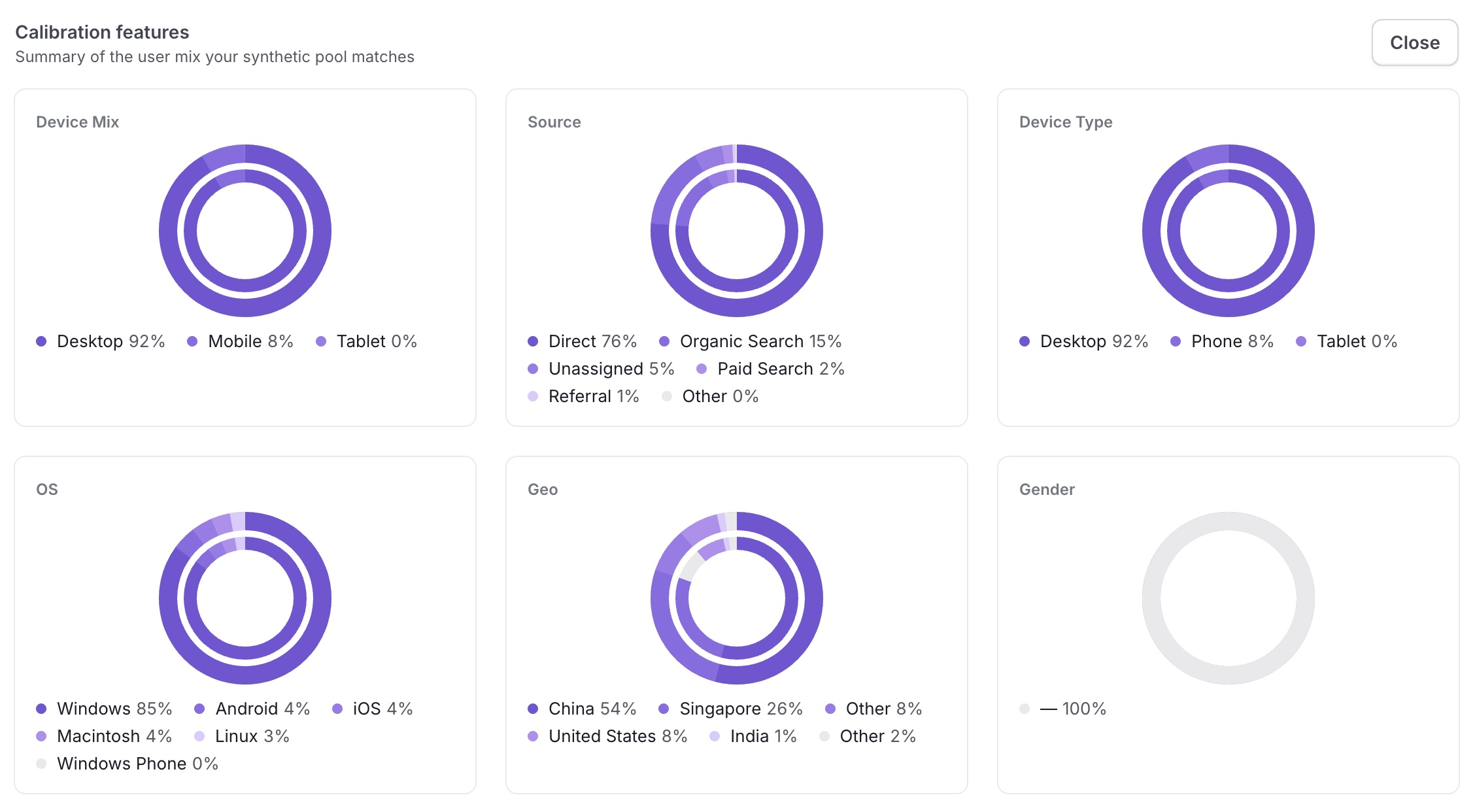This screenshot has height=812, width=1475.
Task: Click the Mobile 8% legend dot
Action: tap(192, 341)
